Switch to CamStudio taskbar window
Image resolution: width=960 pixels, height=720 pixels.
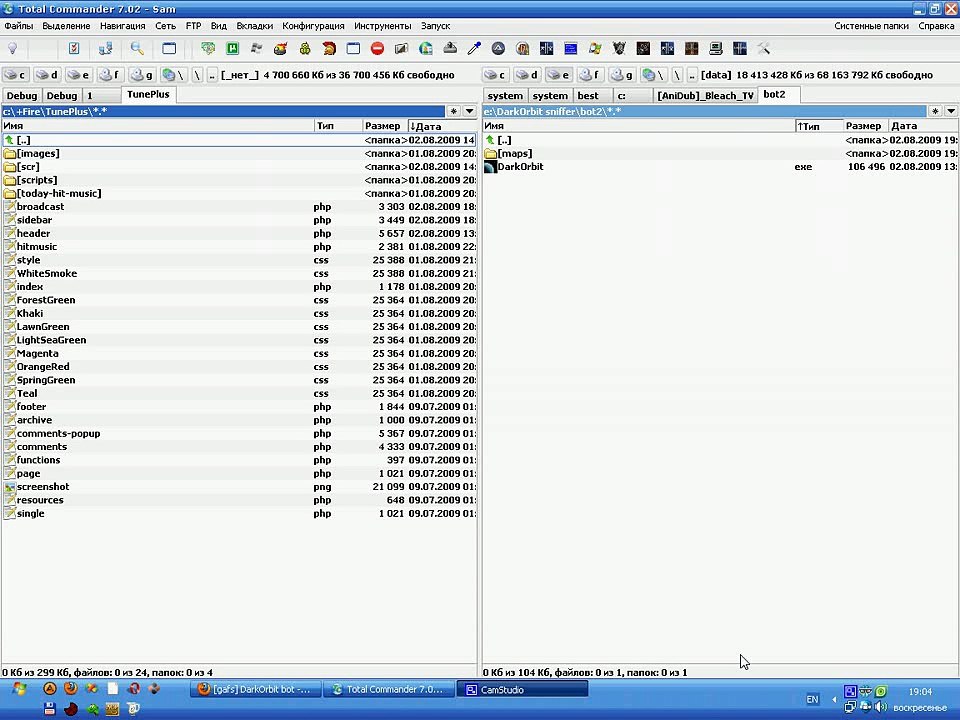click(522, 689)
